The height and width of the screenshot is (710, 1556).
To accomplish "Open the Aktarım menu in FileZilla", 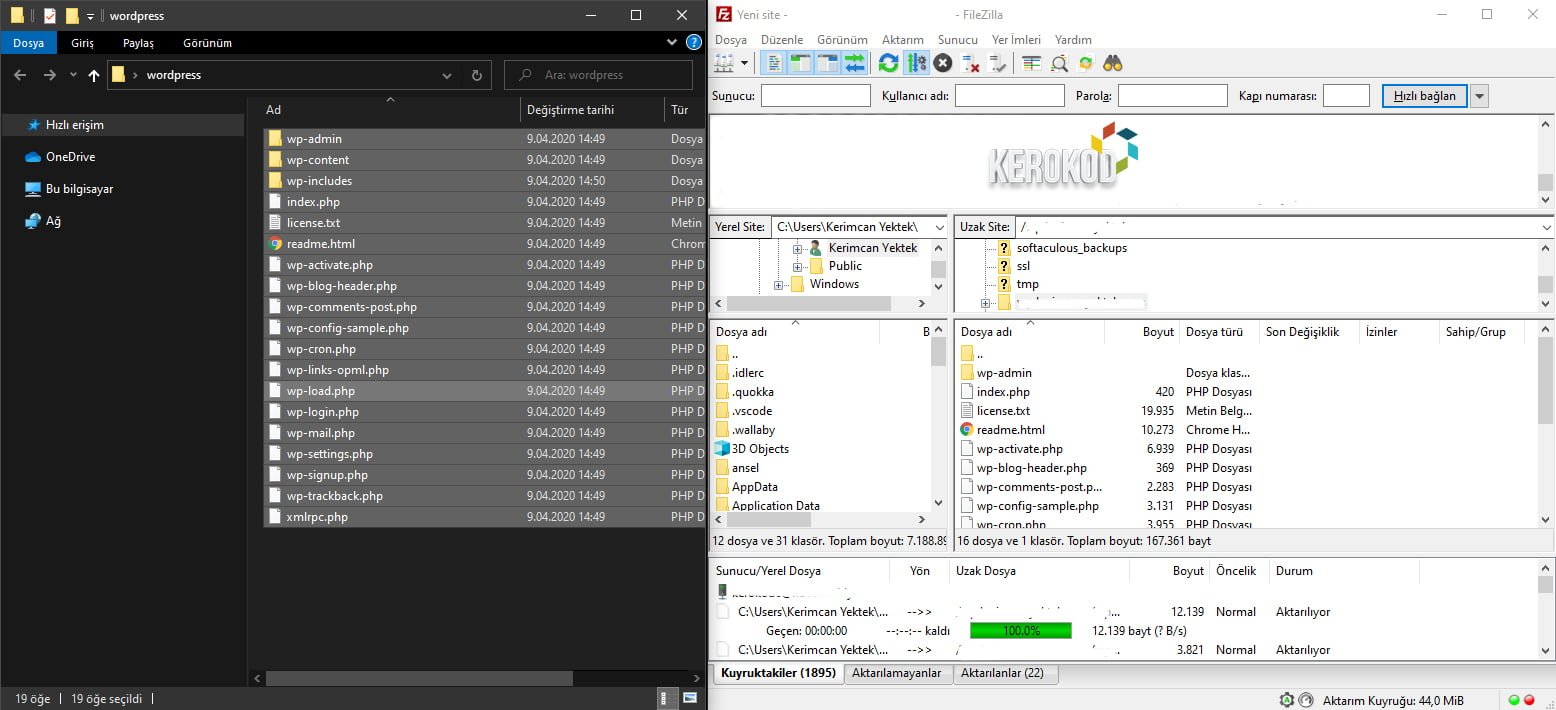I will [903, 40].
